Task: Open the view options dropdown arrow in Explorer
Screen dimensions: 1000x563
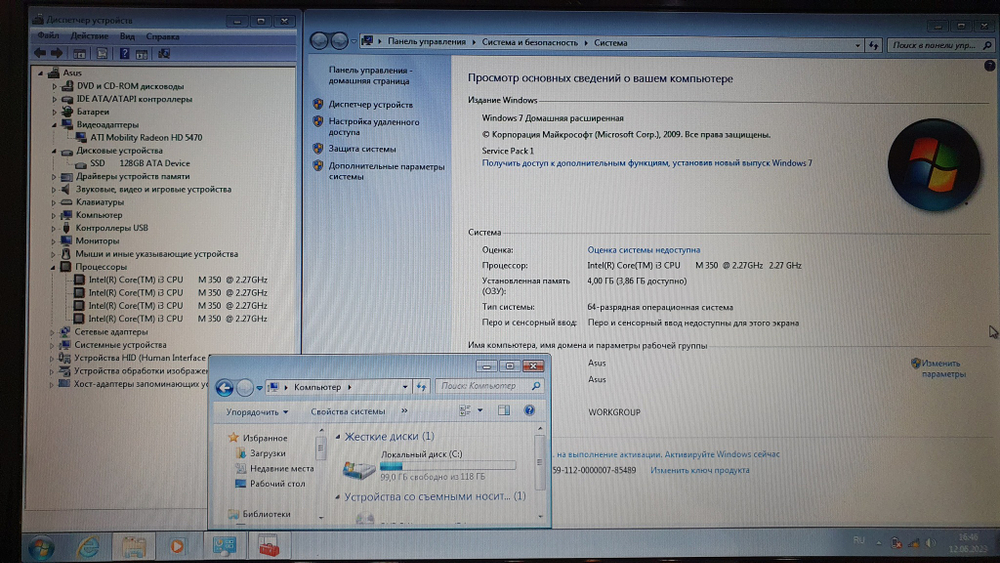Action: 480,411
